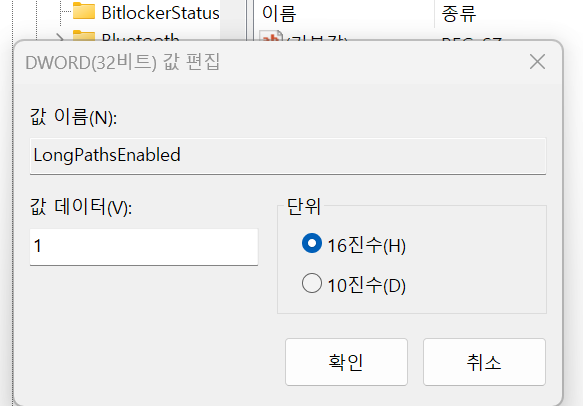Close the DWORD edit dialog with X
Image resolution: width=583 pixels, height=406 pixels.
coord(537,62)
